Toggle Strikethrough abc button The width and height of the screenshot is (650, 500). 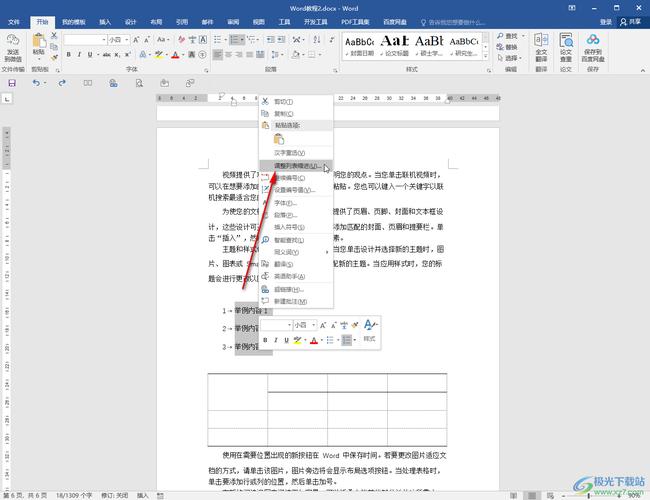[x=107, y=54]
